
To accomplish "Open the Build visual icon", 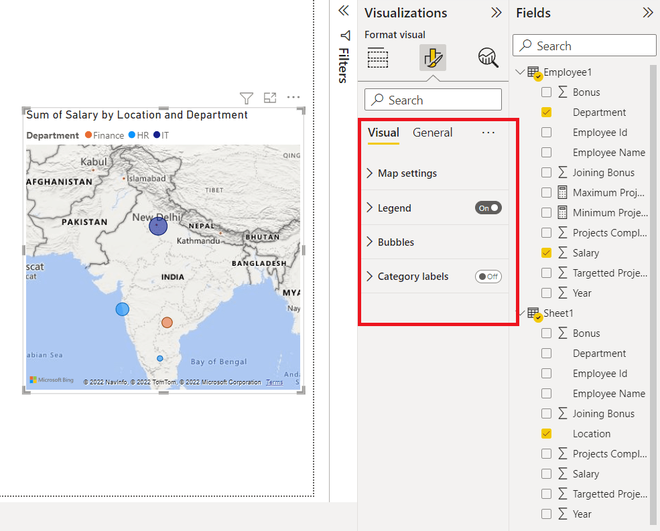I will point(378,58).
